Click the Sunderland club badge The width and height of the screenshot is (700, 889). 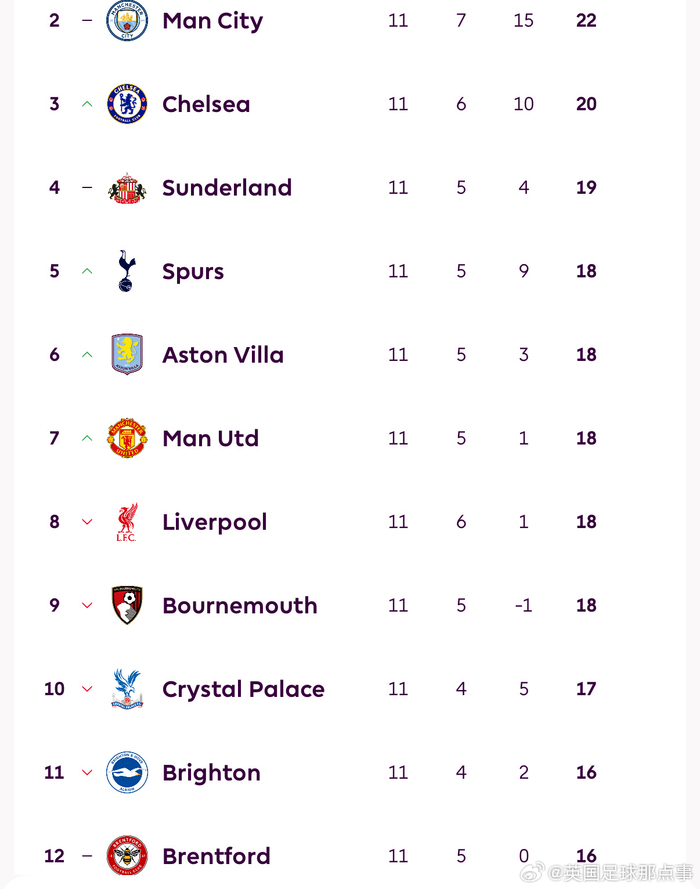tap(127, 188)
